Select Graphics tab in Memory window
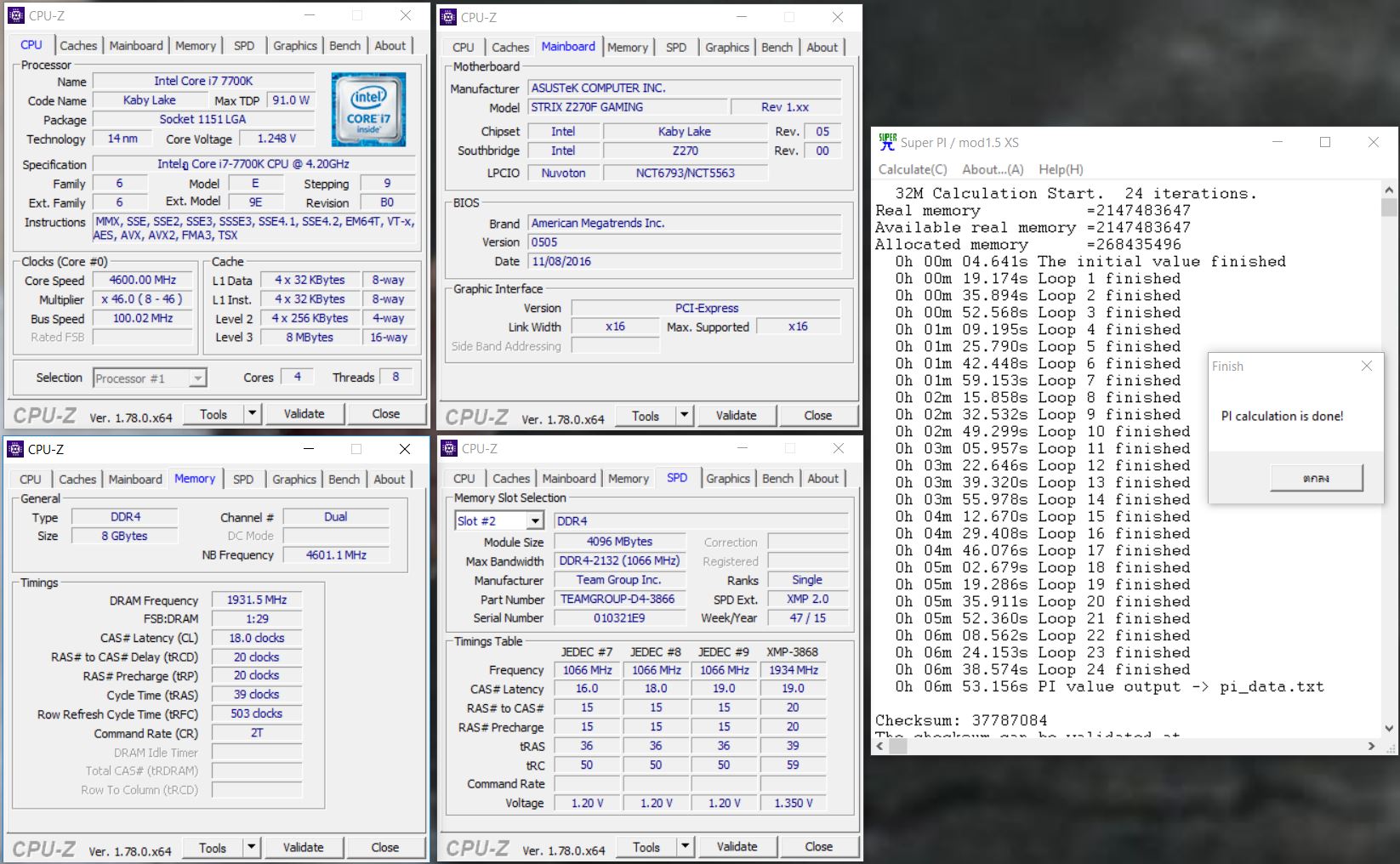Viewport: 1400px width, 864px height. click(x=293, y=480)
